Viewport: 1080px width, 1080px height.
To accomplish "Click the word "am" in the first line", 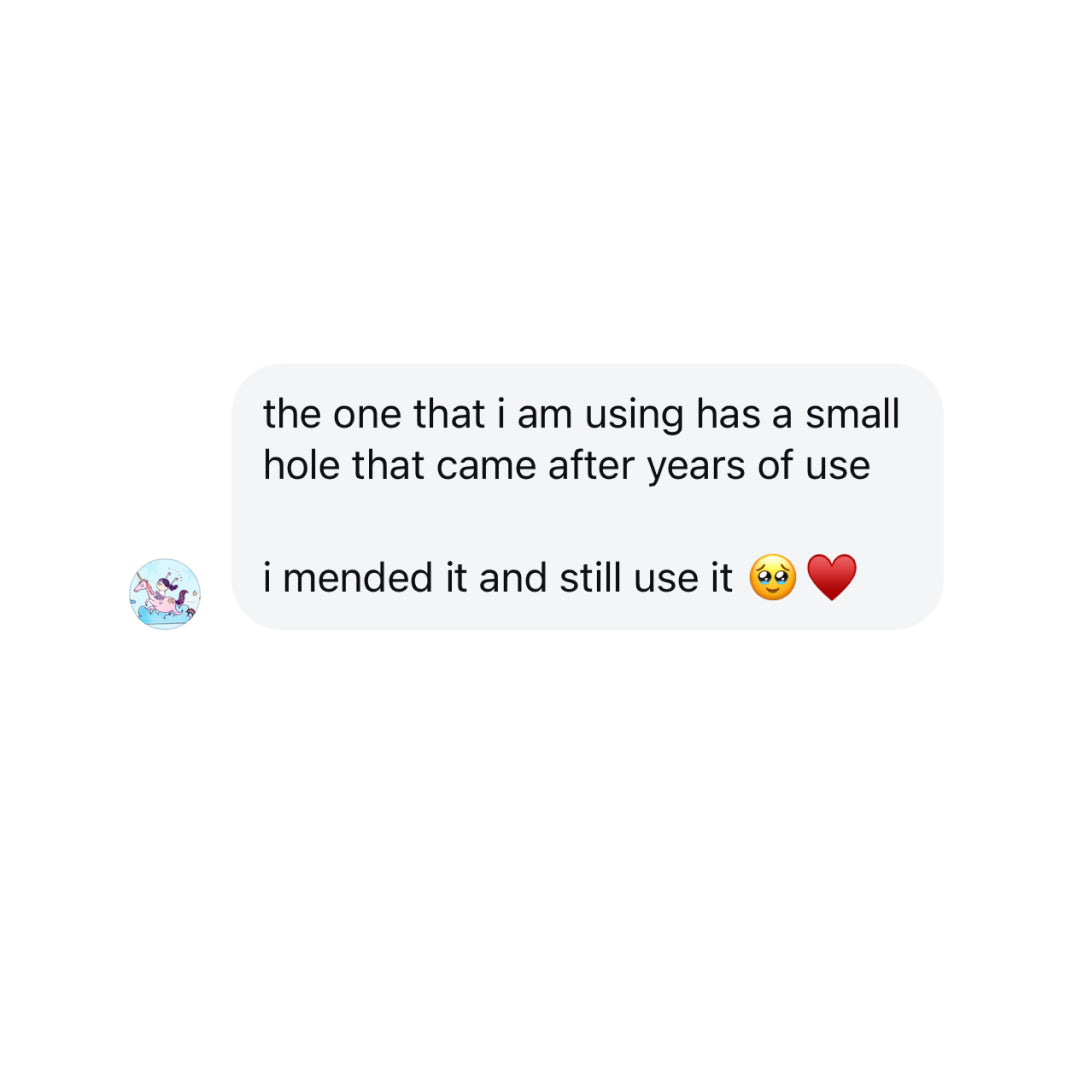I will click(544, 416).
